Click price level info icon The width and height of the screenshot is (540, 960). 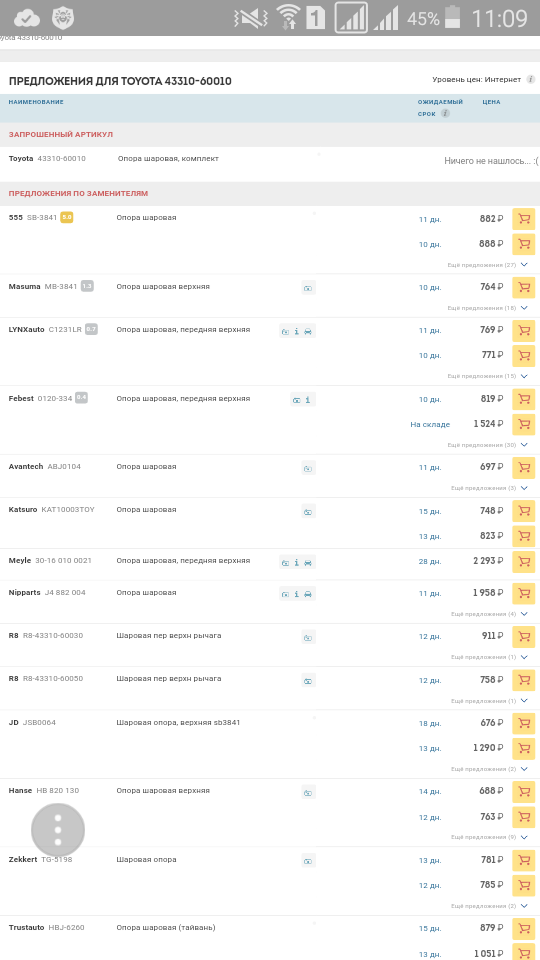531,80
